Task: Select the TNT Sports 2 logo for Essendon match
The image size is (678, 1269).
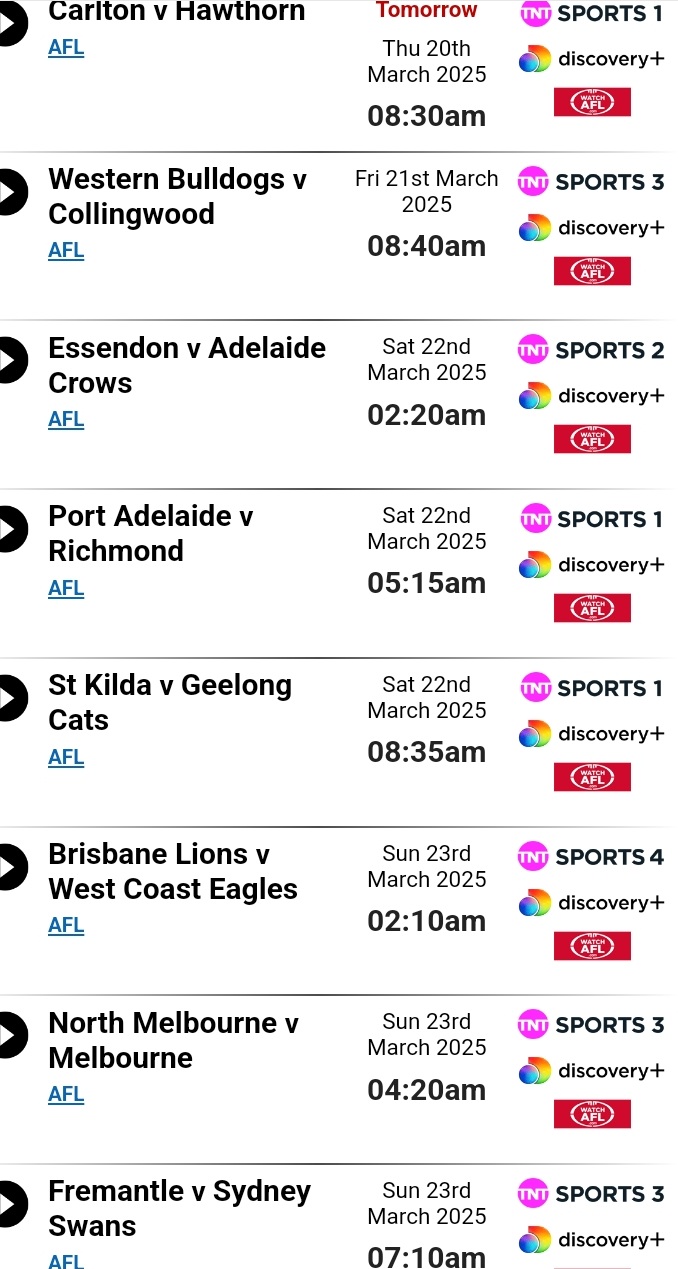Action: pyautogui.click(x=590, y=350)
